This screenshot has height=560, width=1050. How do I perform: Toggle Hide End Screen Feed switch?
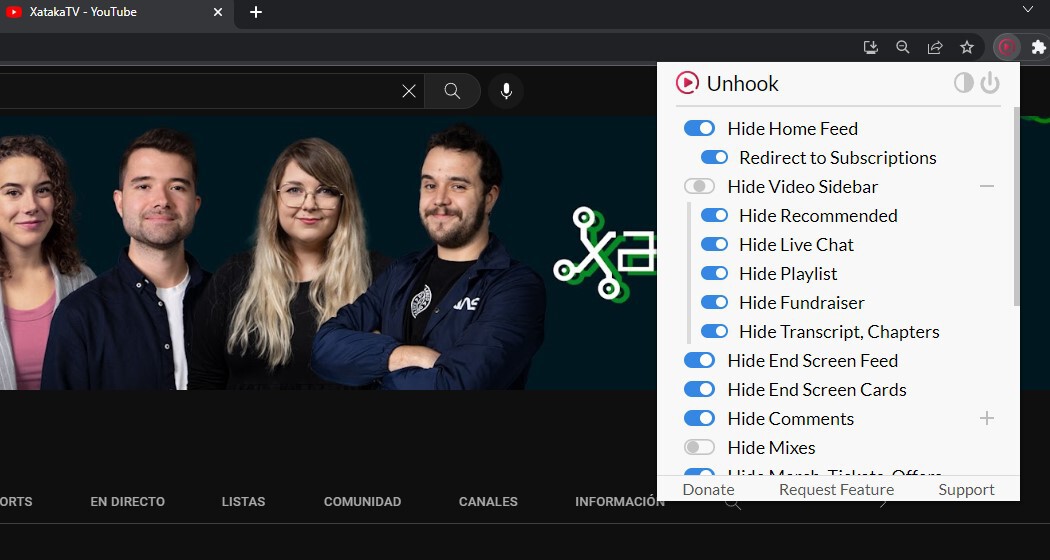[699, 360]
